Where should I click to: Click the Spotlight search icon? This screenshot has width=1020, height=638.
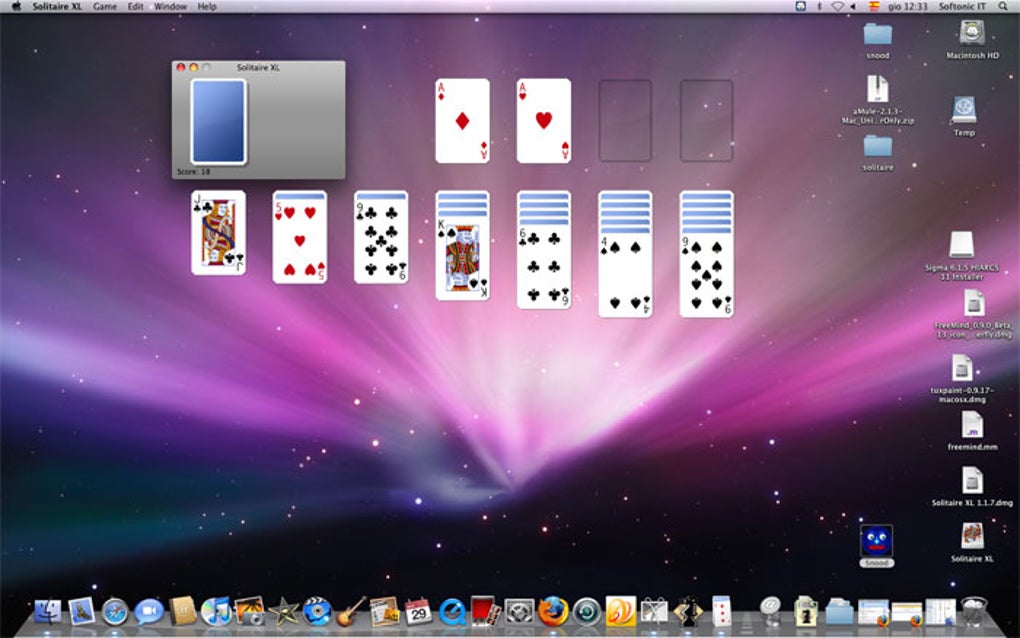point(1003,7)
